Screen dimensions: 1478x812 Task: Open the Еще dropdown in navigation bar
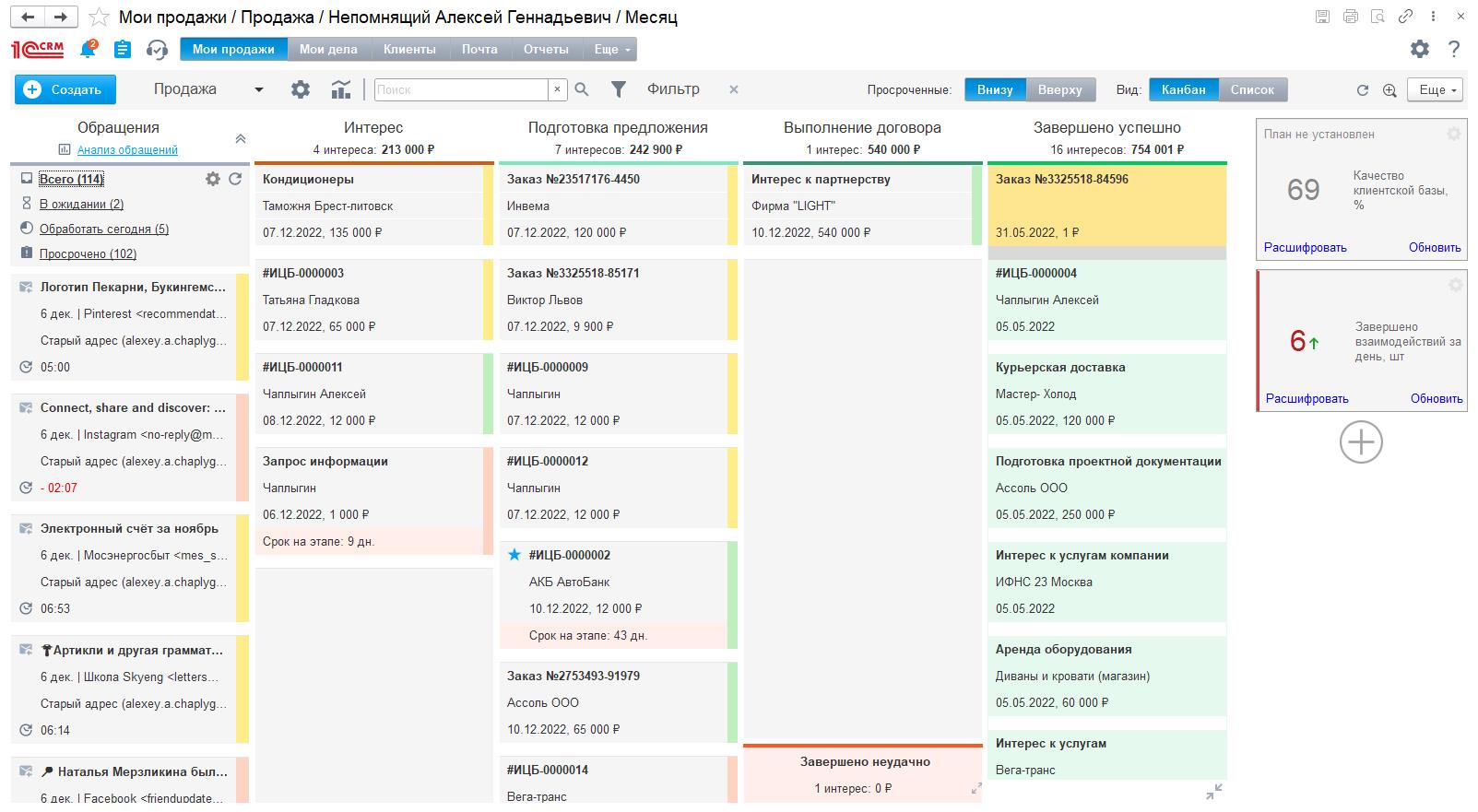[x=612, y=49]
